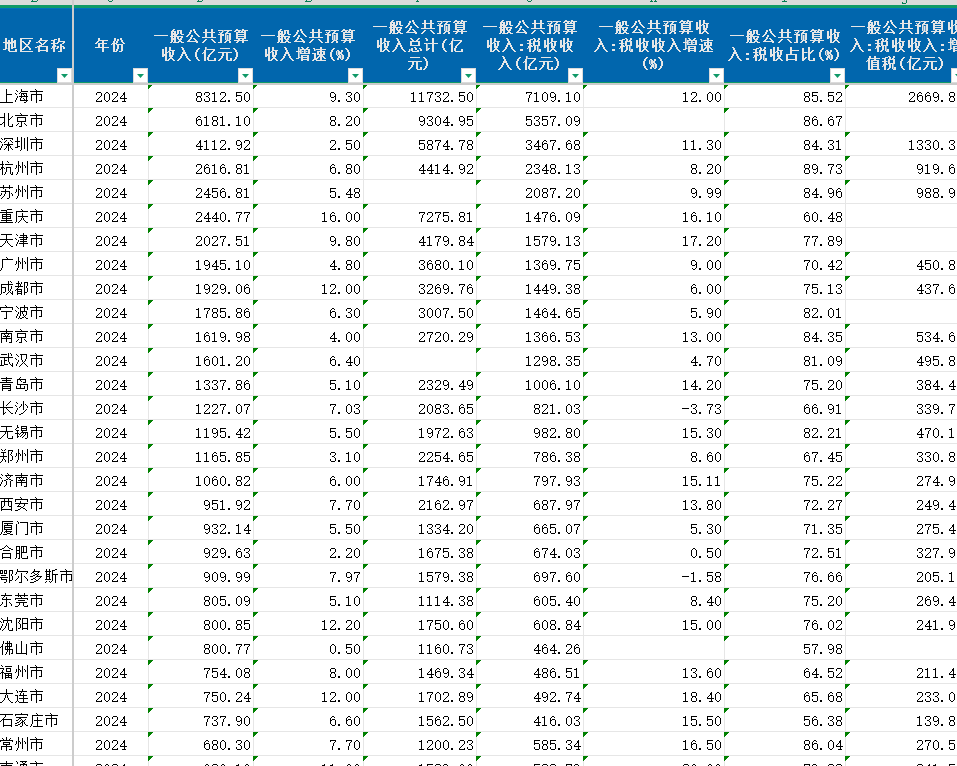Click the tax share cell 57.98

[785, 648]
